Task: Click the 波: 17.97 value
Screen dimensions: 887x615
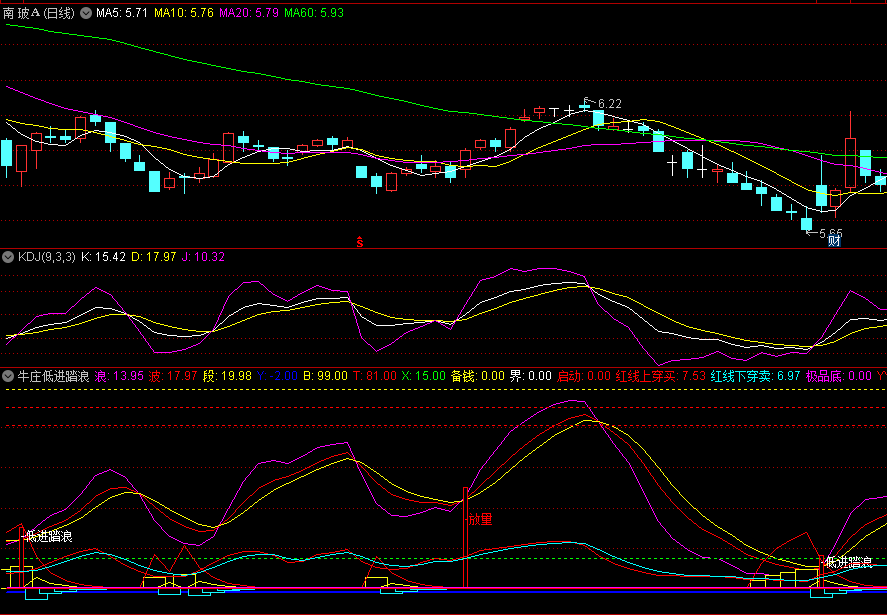Action: 173,376
